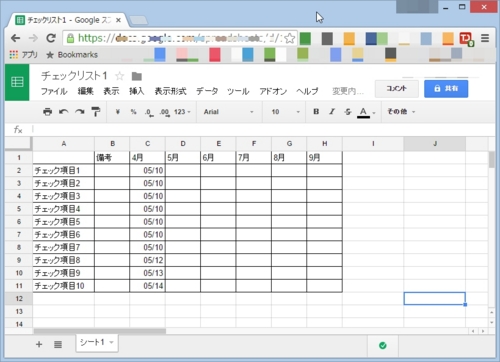Click the formula bar input
The width and height of the screenshot is (500, 362).
[x=263, y=129]
